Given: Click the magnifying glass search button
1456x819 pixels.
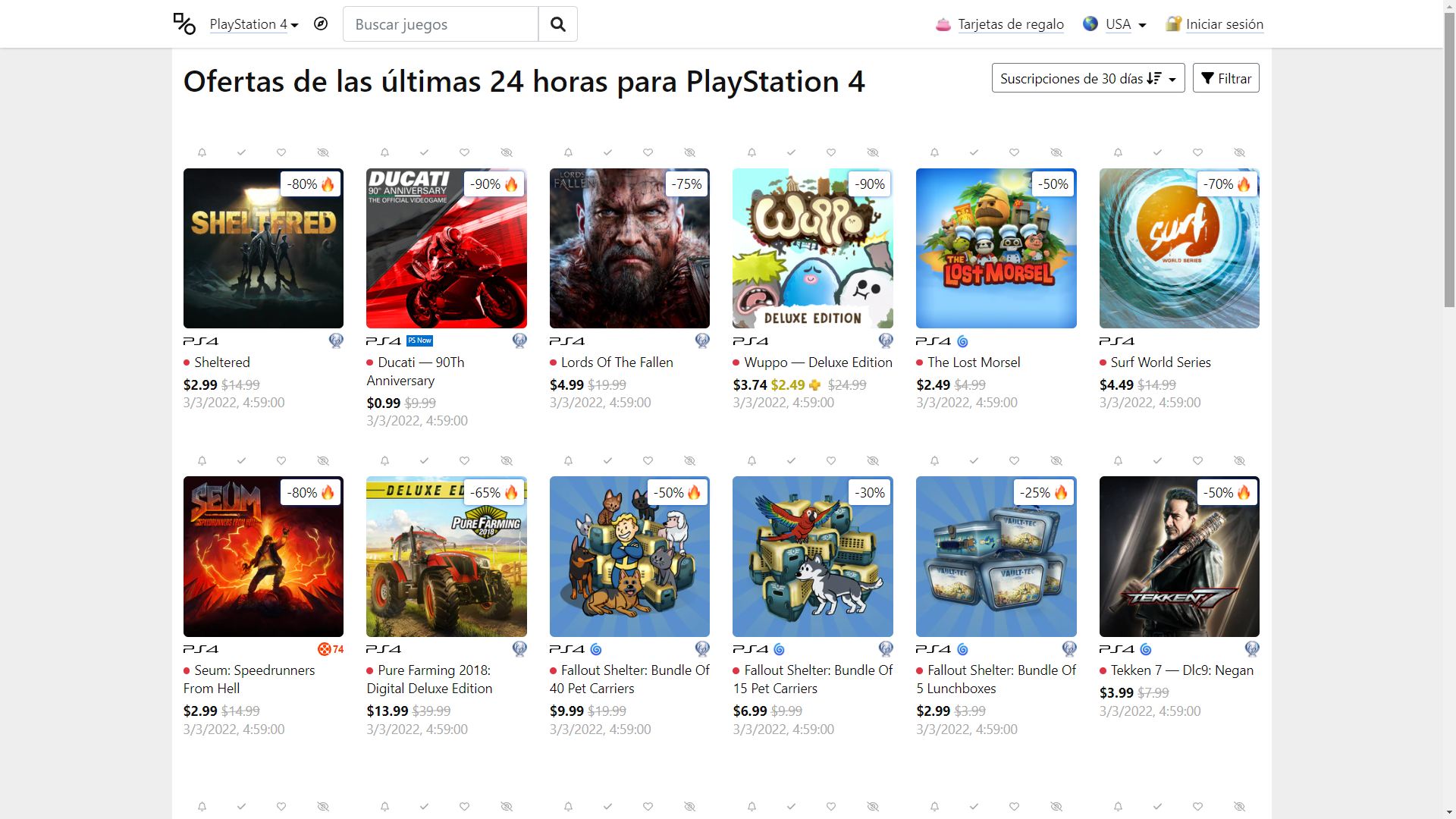Looking at the screenshot, I should [558, 24].
